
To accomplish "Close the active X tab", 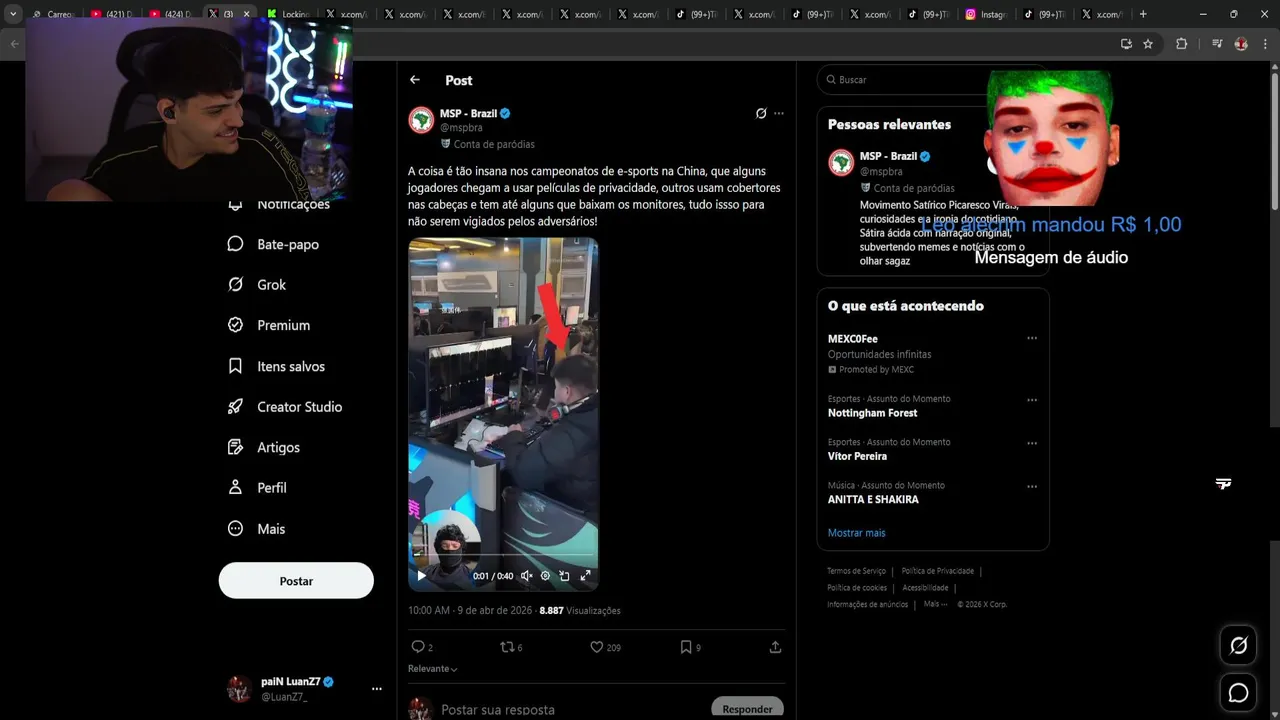I will (246, 14).
